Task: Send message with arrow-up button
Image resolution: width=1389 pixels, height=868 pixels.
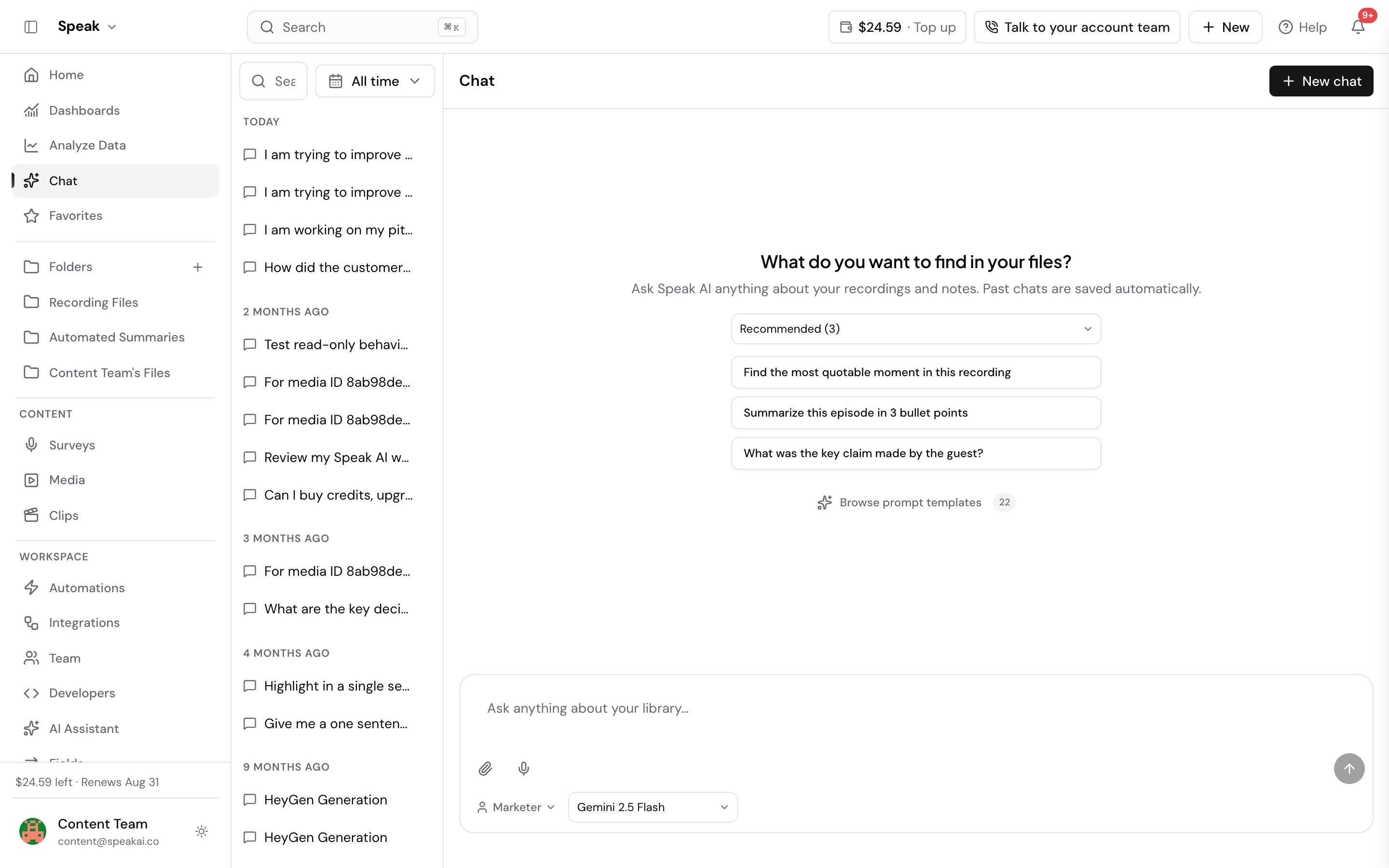Action: tap(1349, 769)
